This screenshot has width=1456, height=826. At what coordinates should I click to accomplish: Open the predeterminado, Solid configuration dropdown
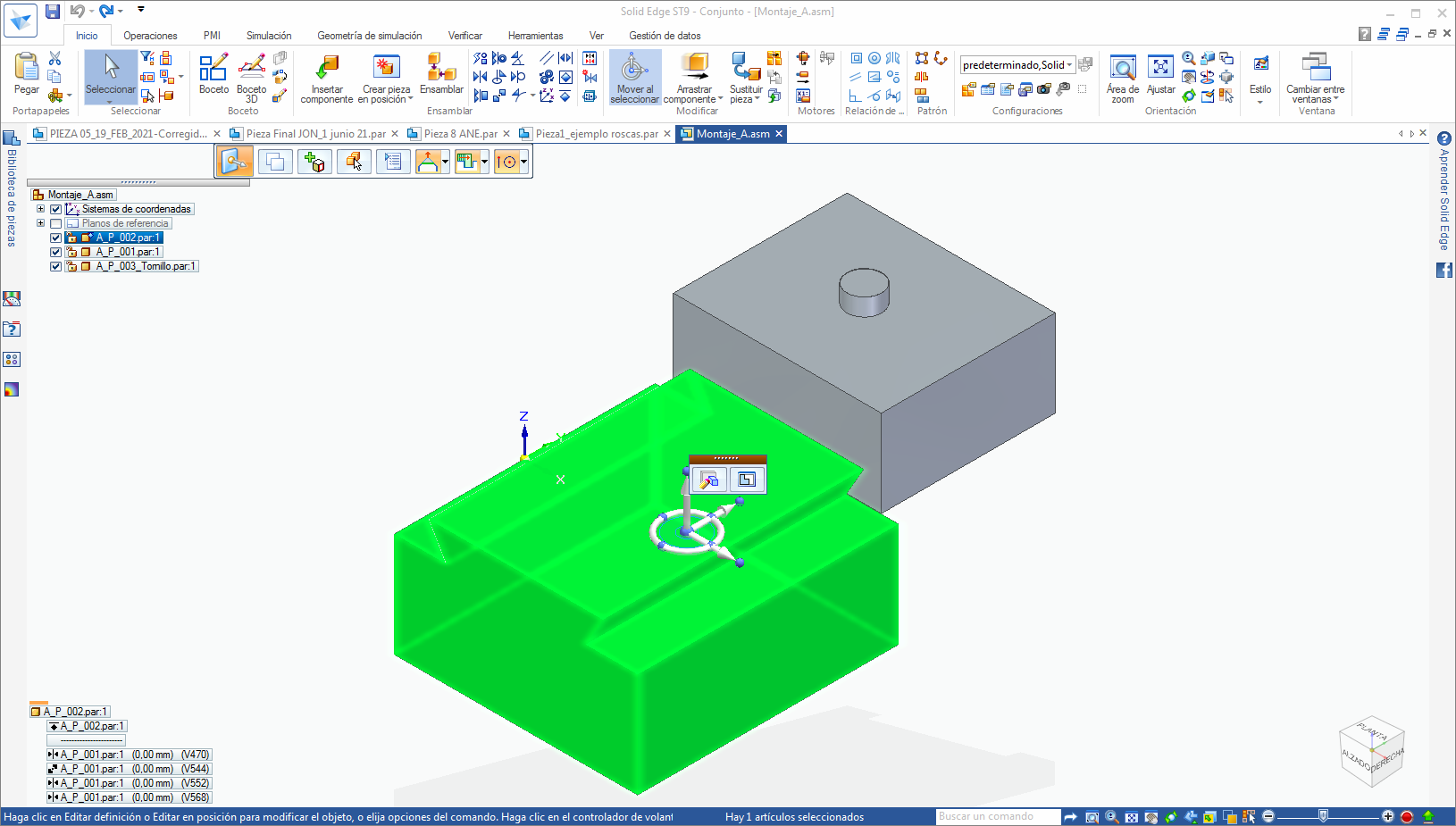[x=1069, y=65]
